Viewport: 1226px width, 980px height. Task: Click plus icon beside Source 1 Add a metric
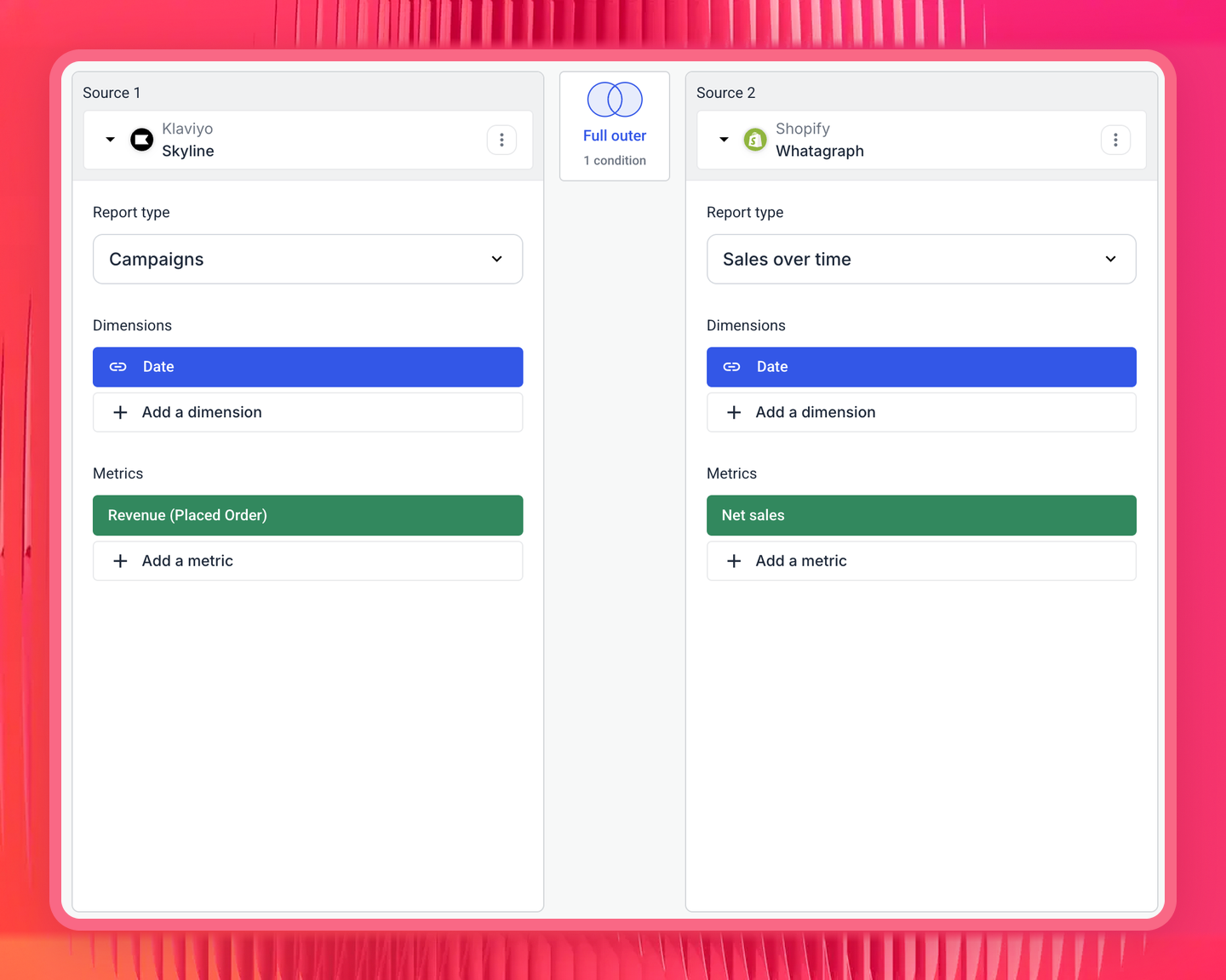pyautogui.click(x=121, y=561)
